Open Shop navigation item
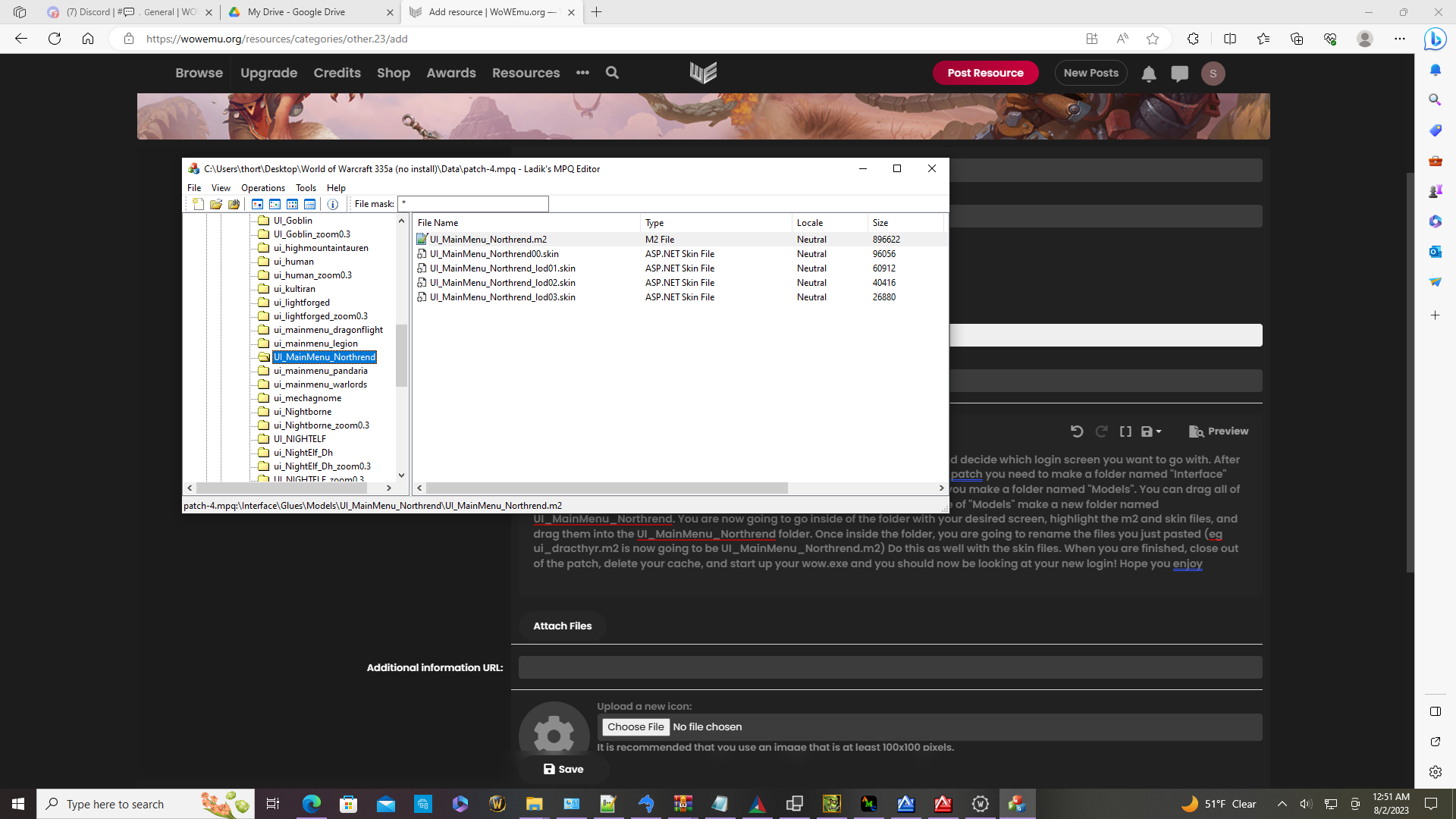Image resolution: width=1456 pixels, height=819 pixels. (394, 73)
